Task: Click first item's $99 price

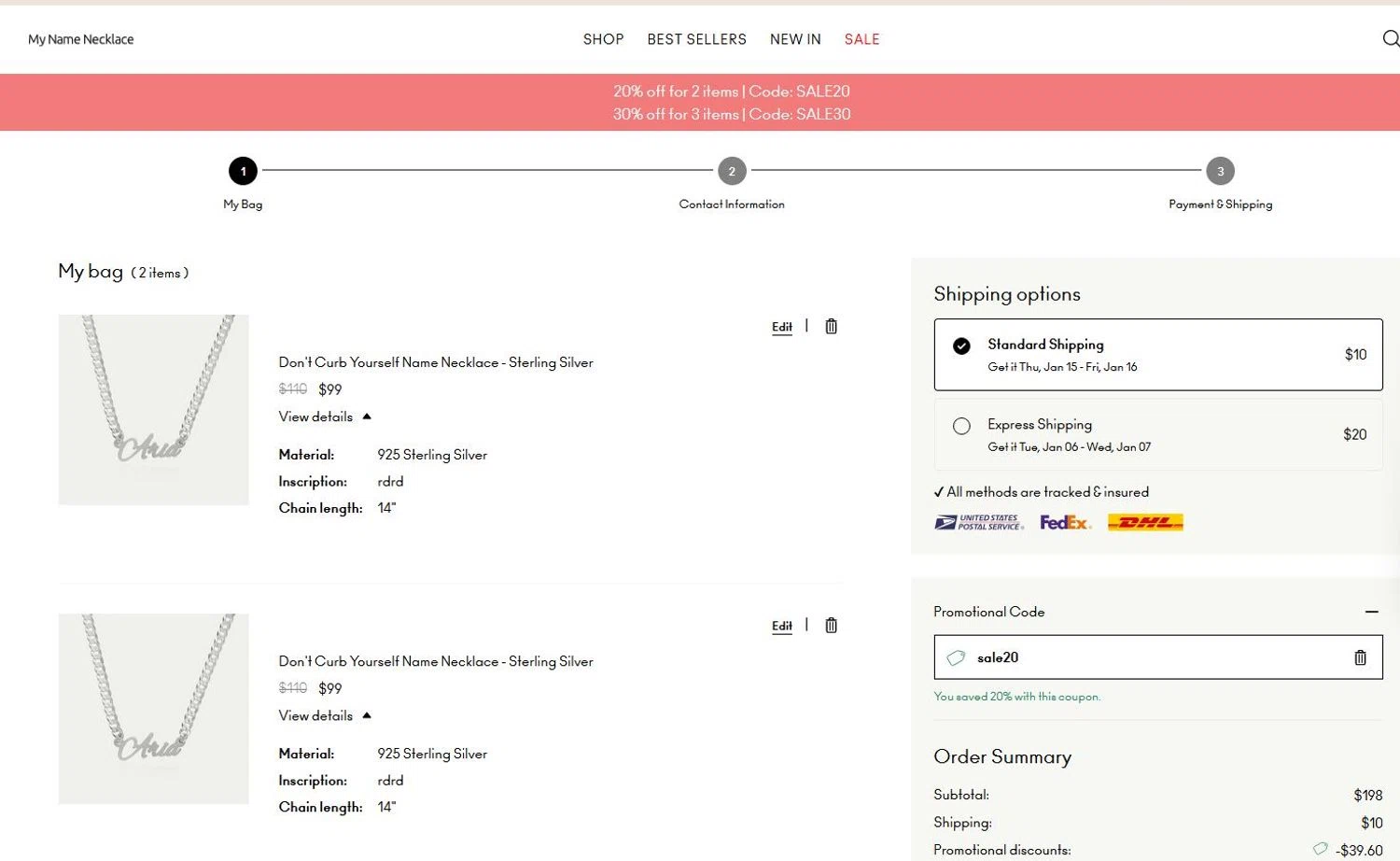Action: 330,389
